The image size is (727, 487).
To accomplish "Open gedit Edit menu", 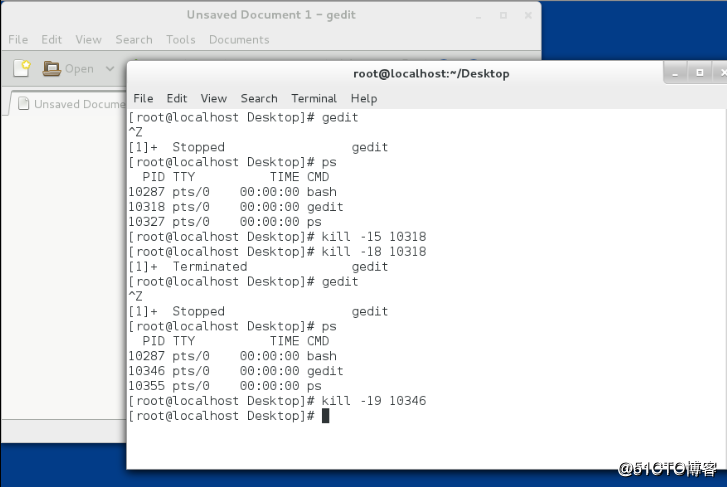I will pos(51,39).
